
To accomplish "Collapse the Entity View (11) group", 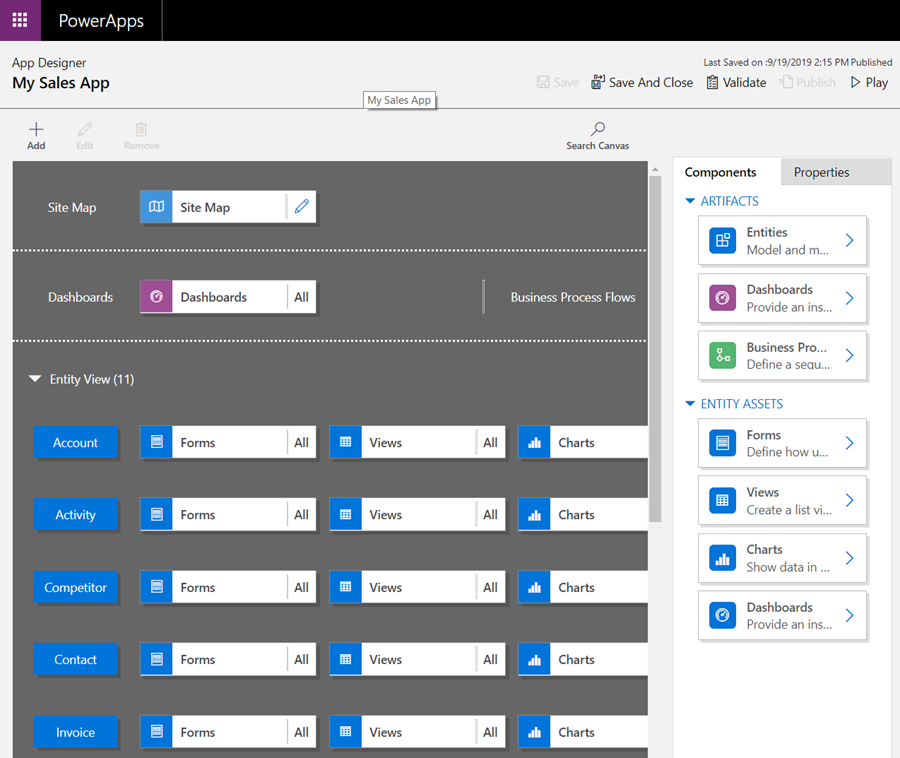I will pos(35,379).
